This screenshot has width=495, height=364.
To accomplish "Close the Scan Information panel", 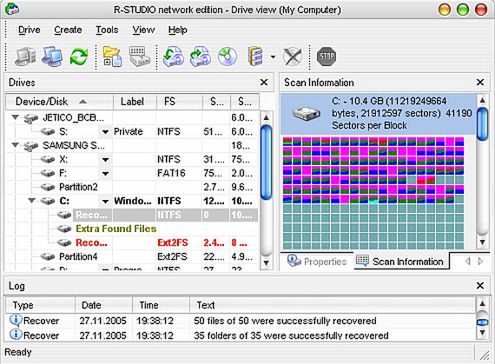I will click(x=480, y=82).
